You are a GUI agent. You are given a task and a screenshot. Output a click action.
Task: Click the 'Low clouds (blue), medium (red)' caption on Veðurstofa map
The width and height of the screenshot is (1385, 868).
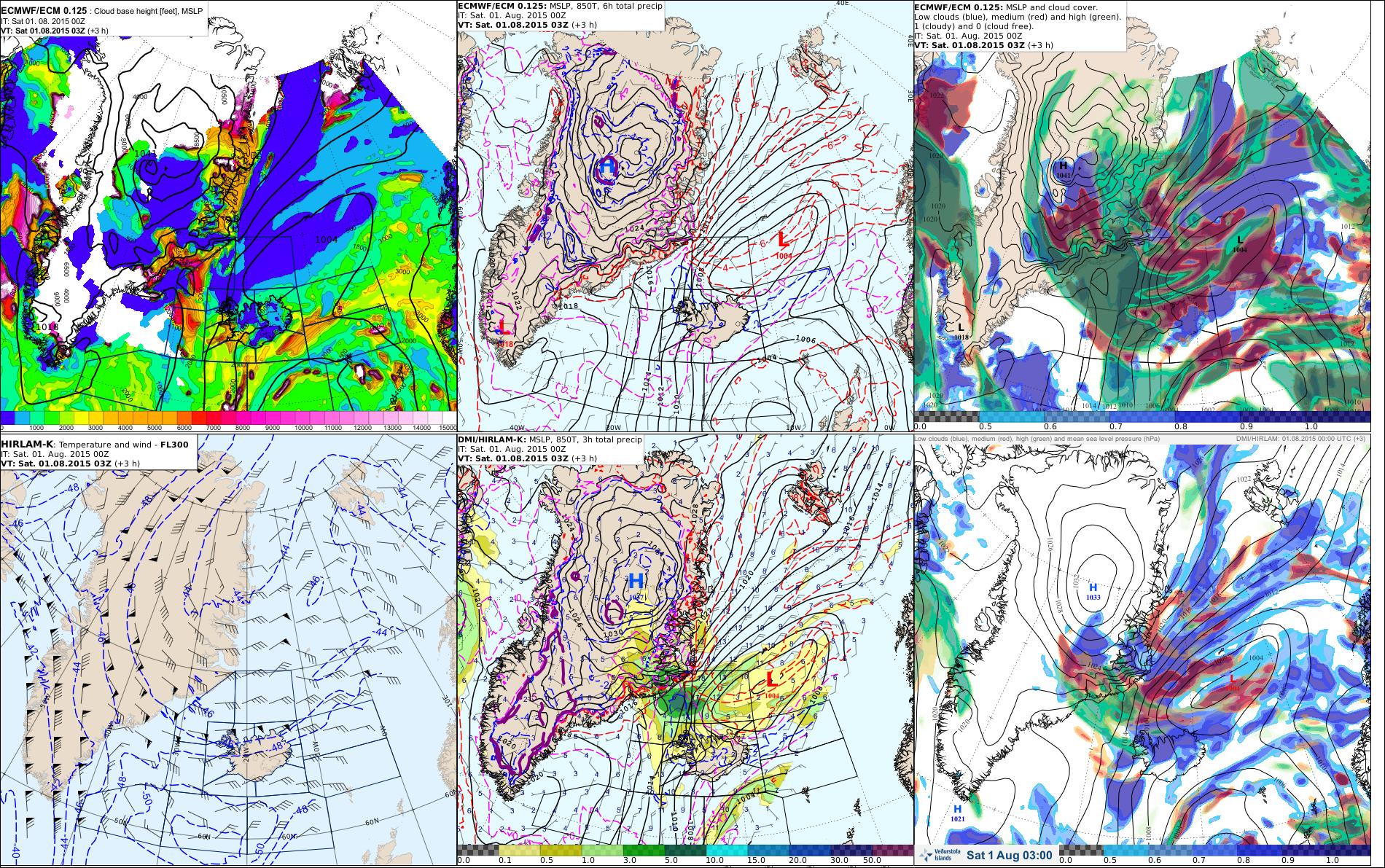(x=1037, y=439)
